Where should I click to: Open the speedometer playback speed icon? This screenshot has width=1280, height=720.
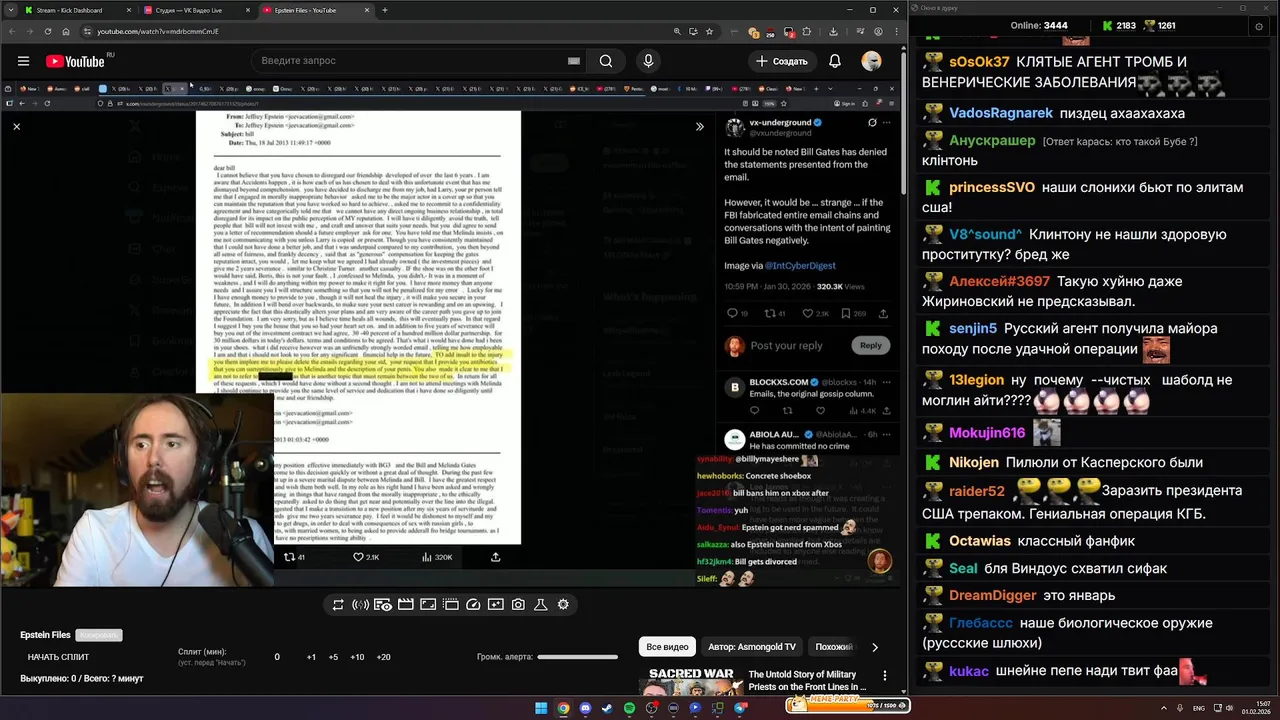[473, 604]
